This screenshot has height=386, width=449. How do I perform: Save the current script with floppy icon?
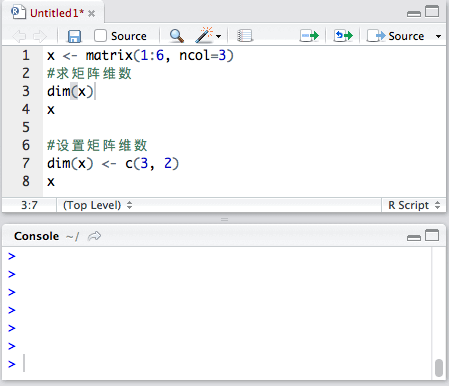(74, 36)
